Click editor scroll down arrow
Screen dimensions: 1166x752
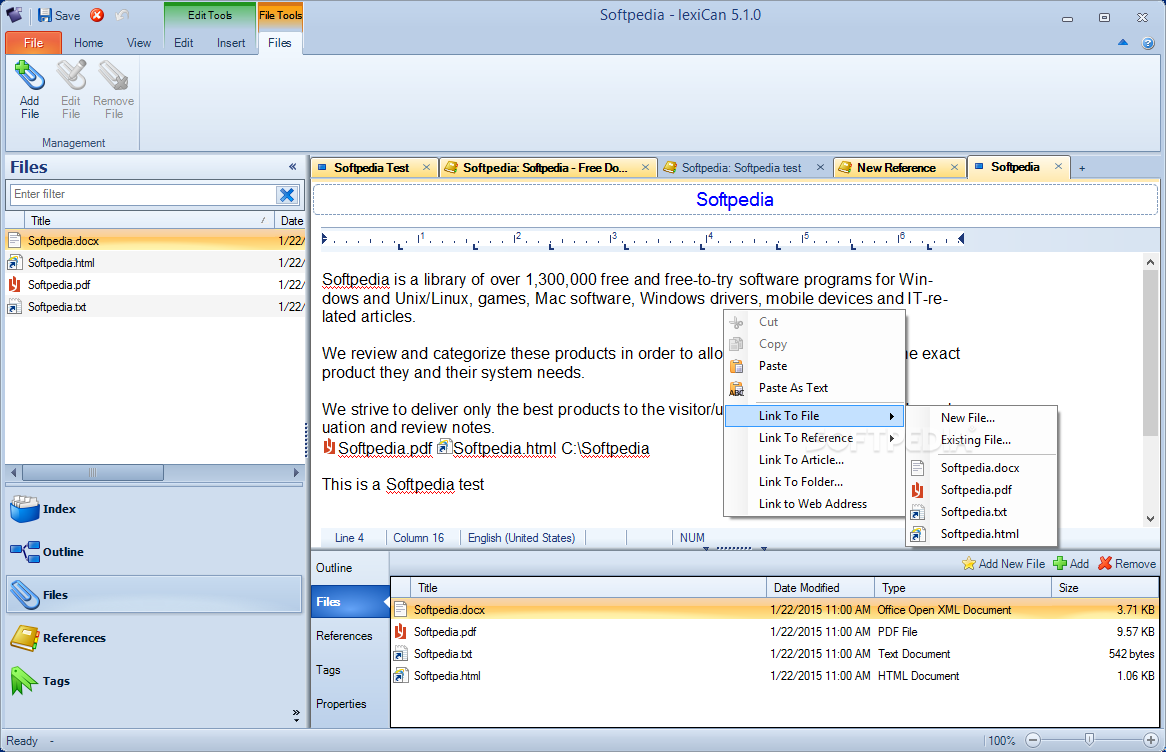point(1150,518)
